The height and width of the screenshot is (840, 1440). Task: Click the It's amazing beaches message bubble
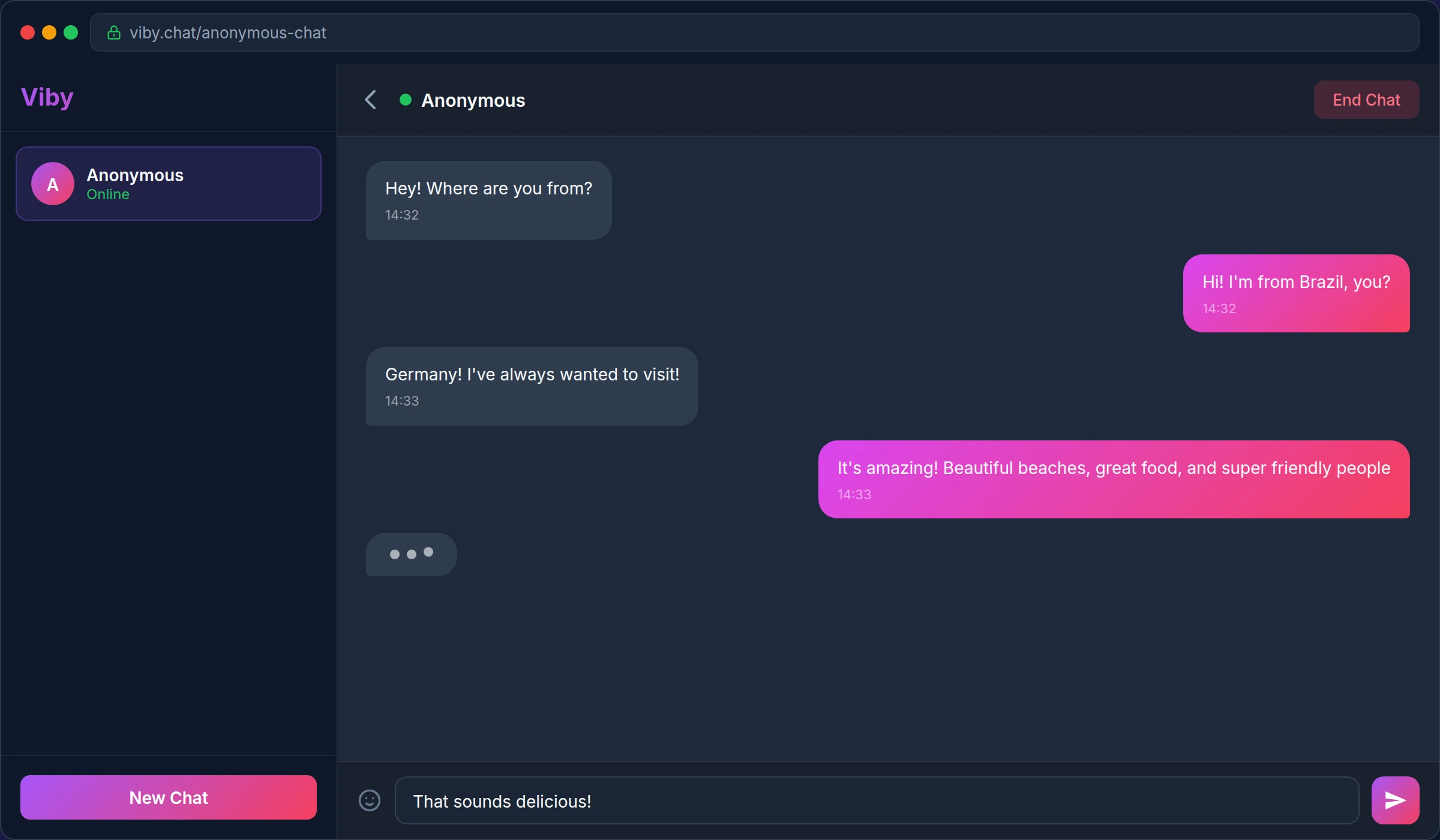(x=1113, y=479)
